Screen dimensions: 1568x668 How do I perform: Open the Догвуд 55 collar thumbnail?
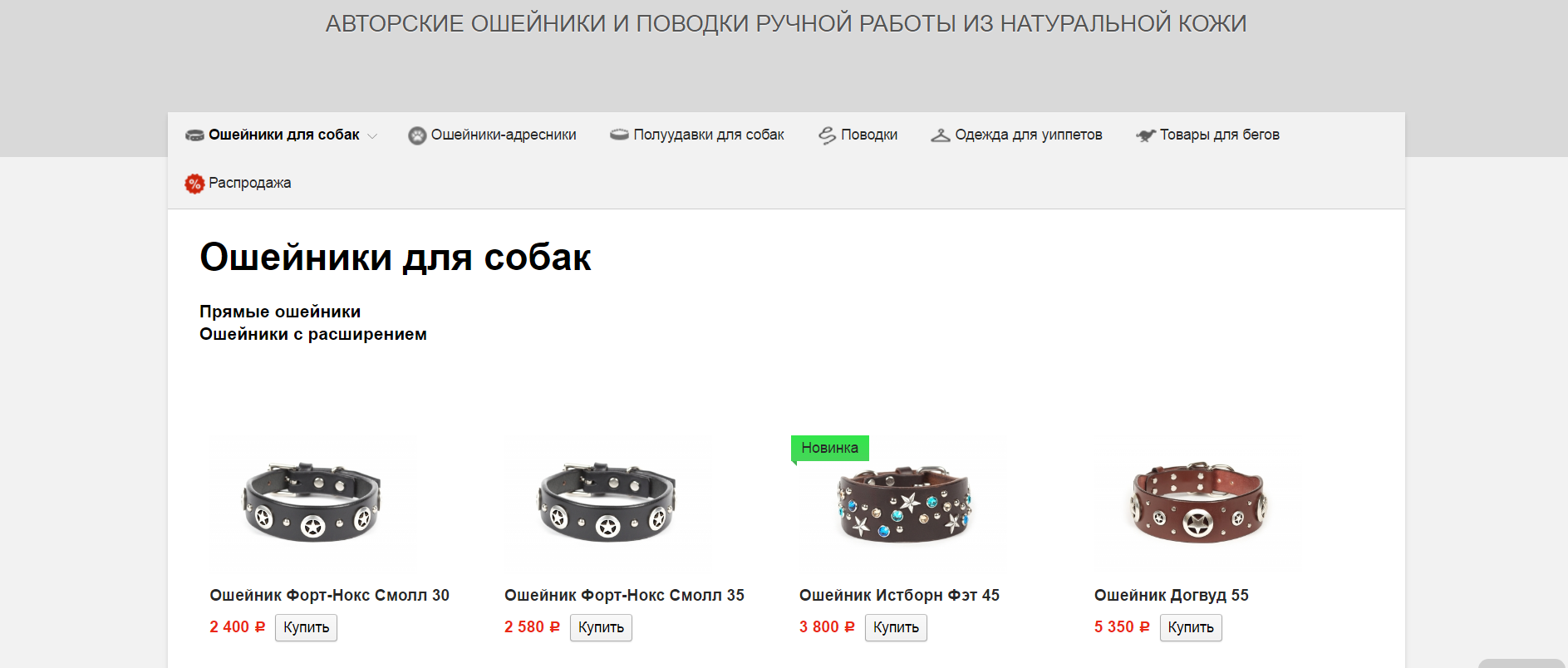pos(1197,504)
